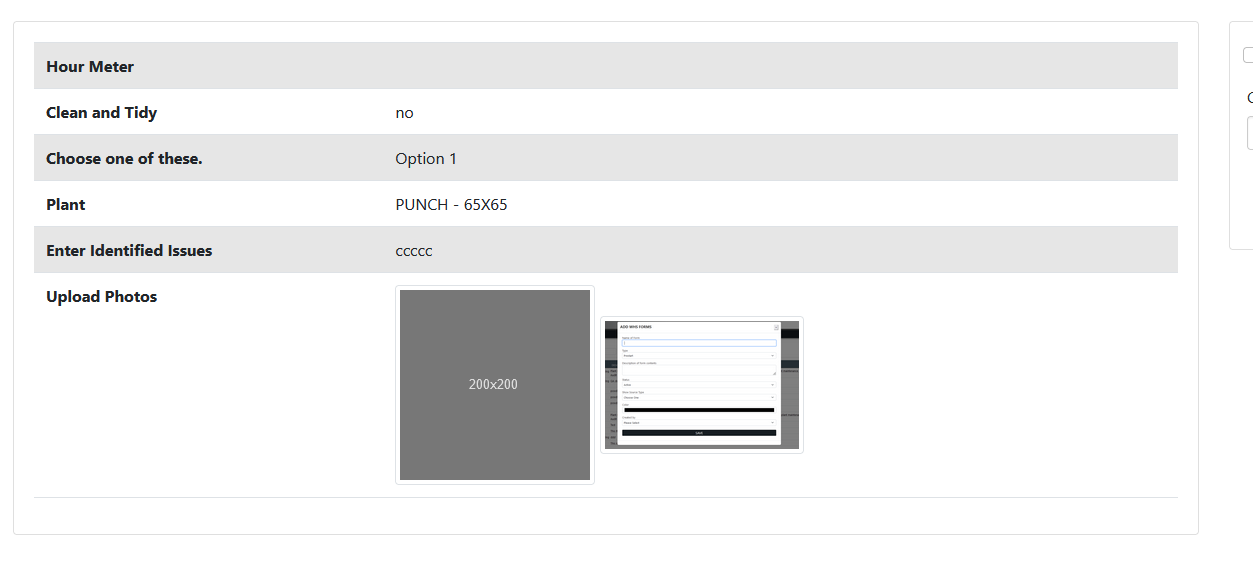The height and width of the screenshot is (562, 1253).
Task: Click the Status dropdown inside the screenshot thumbnail
Action: click(x=699, y=385)
